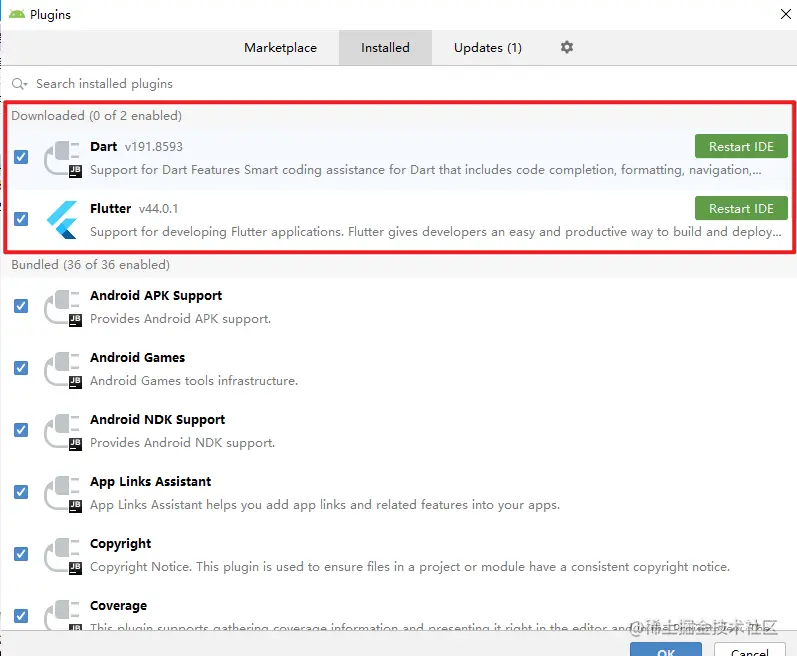Viewport: 797px width, 656px height.
Task: Click 'Android Games tools infrastructure.' description
Action: pos(194,381)
